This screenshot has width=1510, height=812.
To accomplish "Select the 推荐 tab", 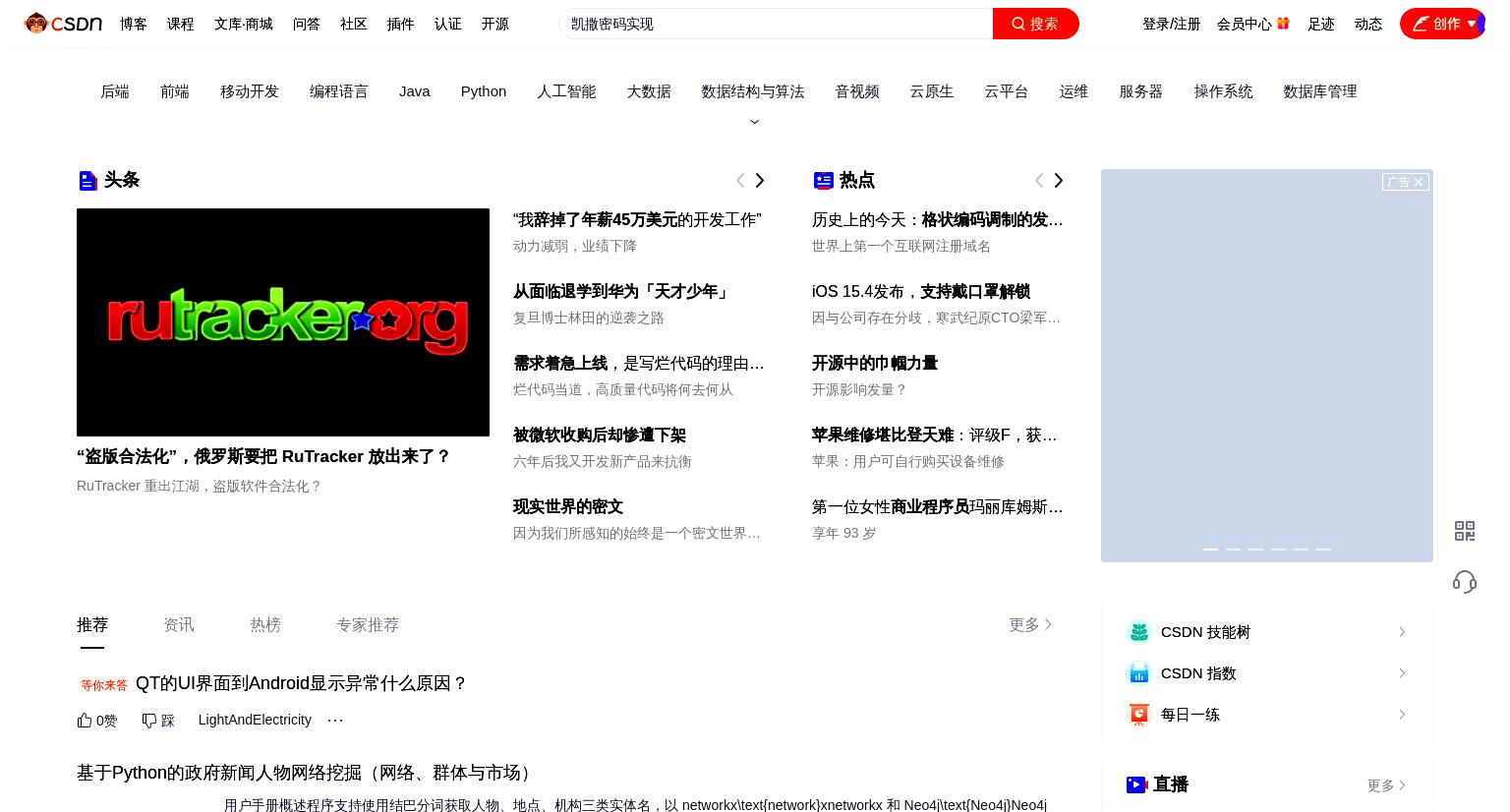I will pyautogui.click(x=92, y=624).
